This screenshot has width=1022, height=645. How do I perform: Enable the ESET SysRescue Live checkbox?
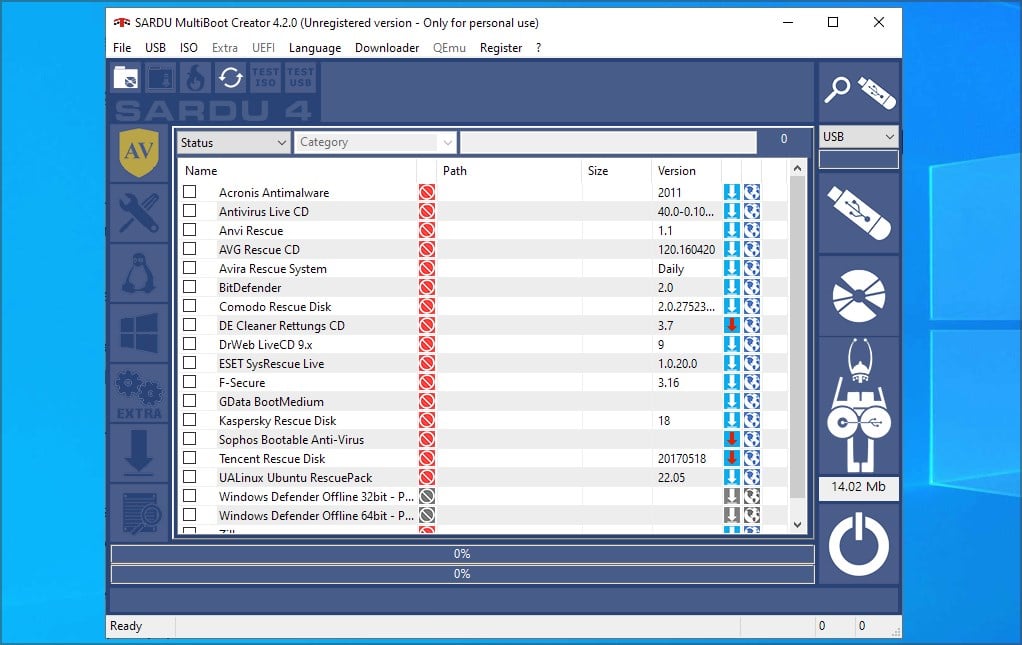(190, 363)
